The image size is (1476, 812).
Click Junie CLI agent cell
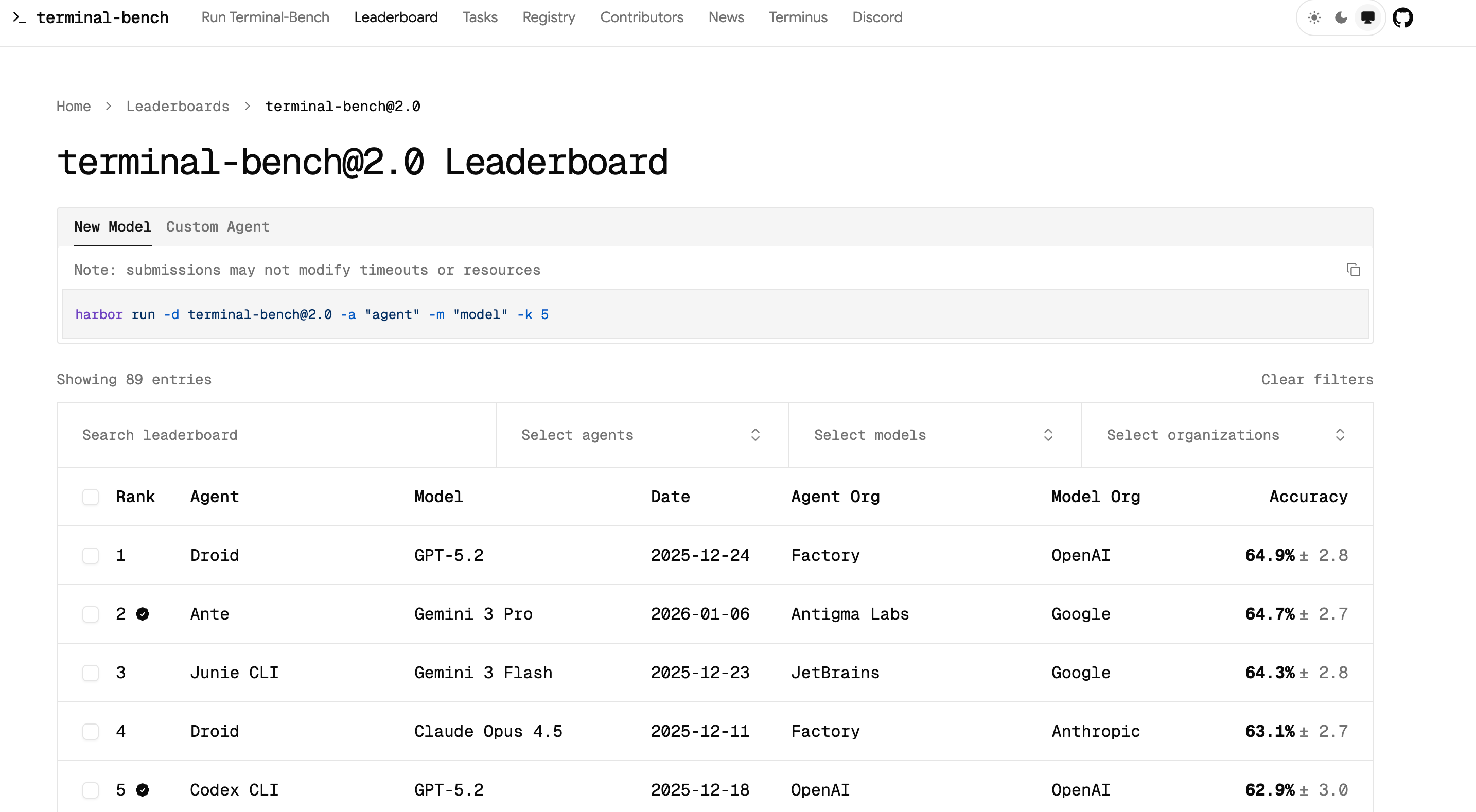coord(234,672)
